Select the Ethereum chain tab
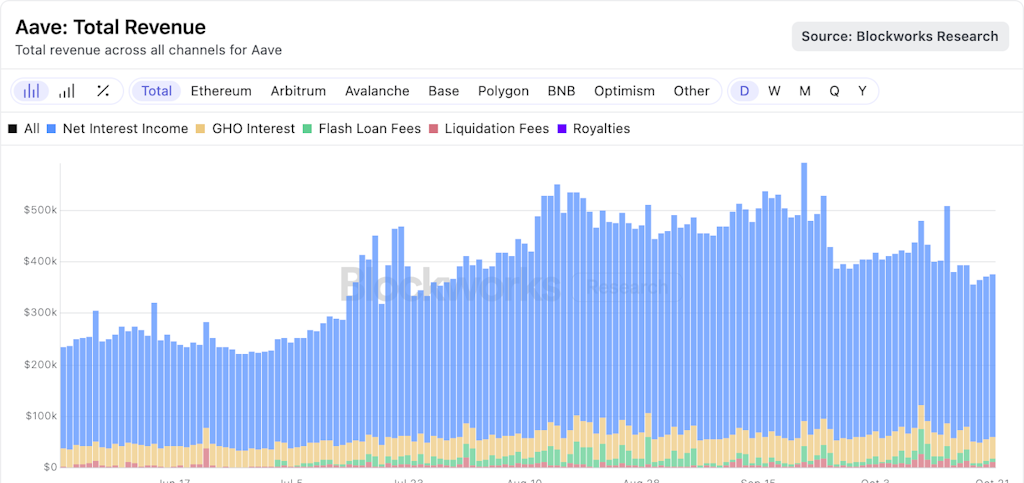Screen dimensions: 1024x483 coord(221,91)
